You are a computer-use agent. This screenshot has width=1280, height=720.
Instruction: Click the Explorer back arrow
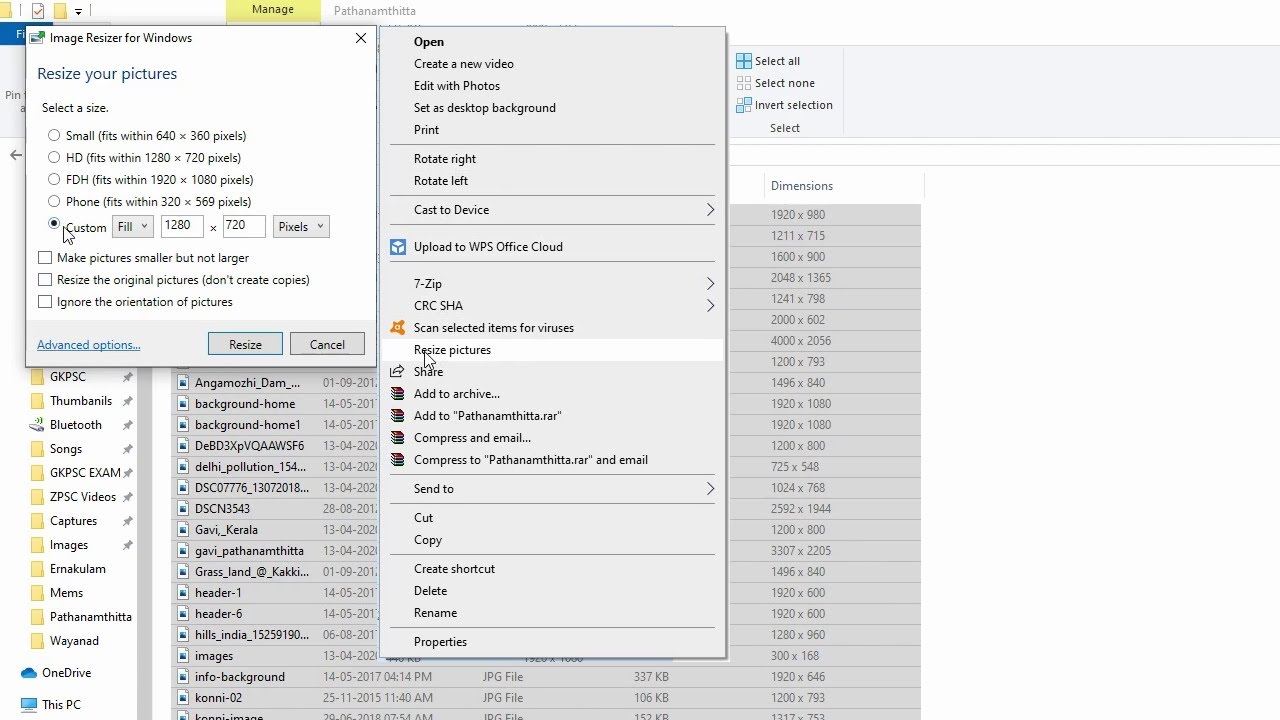pos(15,155)
